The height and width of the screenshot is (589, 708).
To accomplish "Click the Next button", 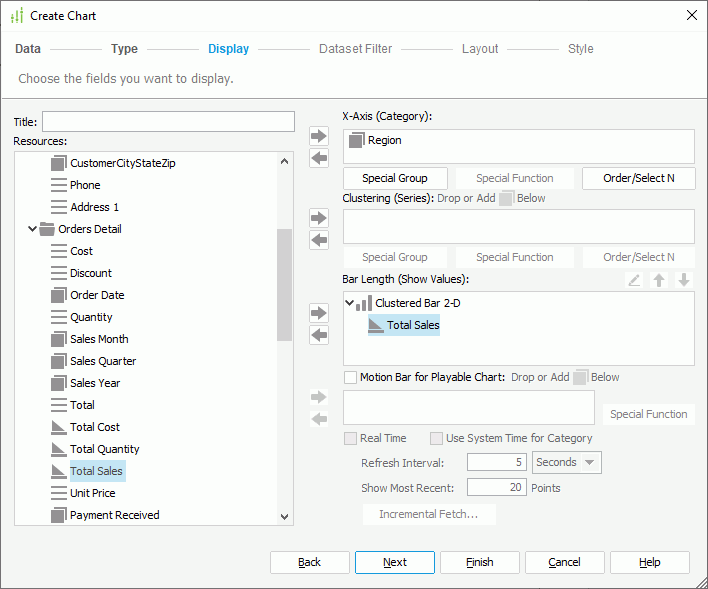I will click(x=395, y=562).
